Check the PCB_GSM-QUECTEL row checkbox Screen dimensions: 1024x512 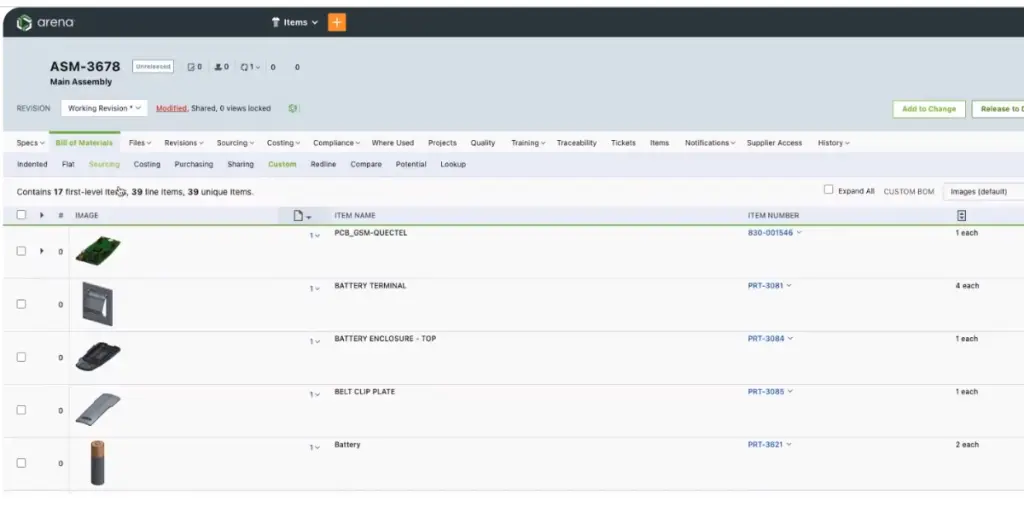point(21,251)
